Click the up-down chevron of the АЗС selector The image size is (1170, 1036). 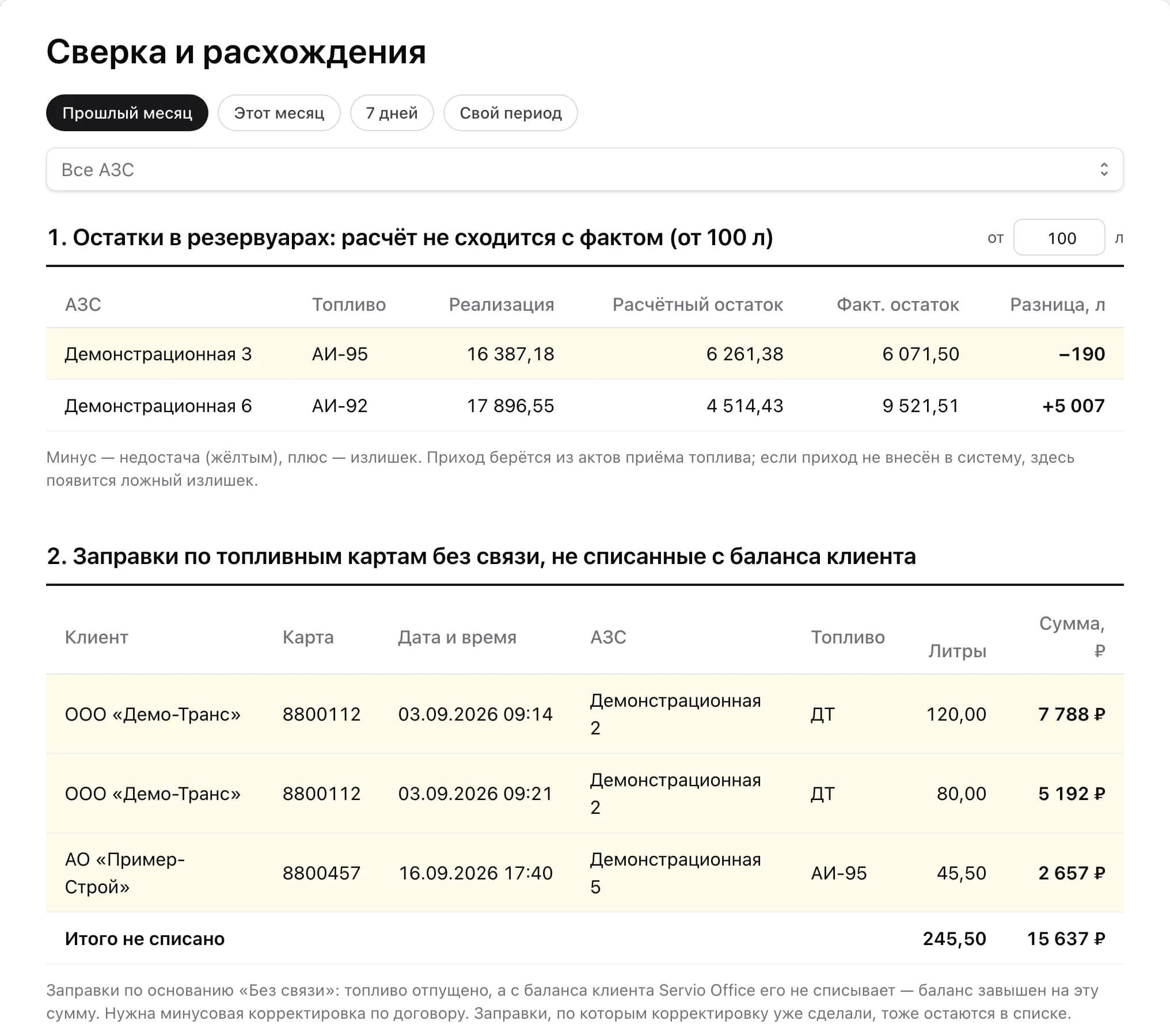[x=1104, y=169]
